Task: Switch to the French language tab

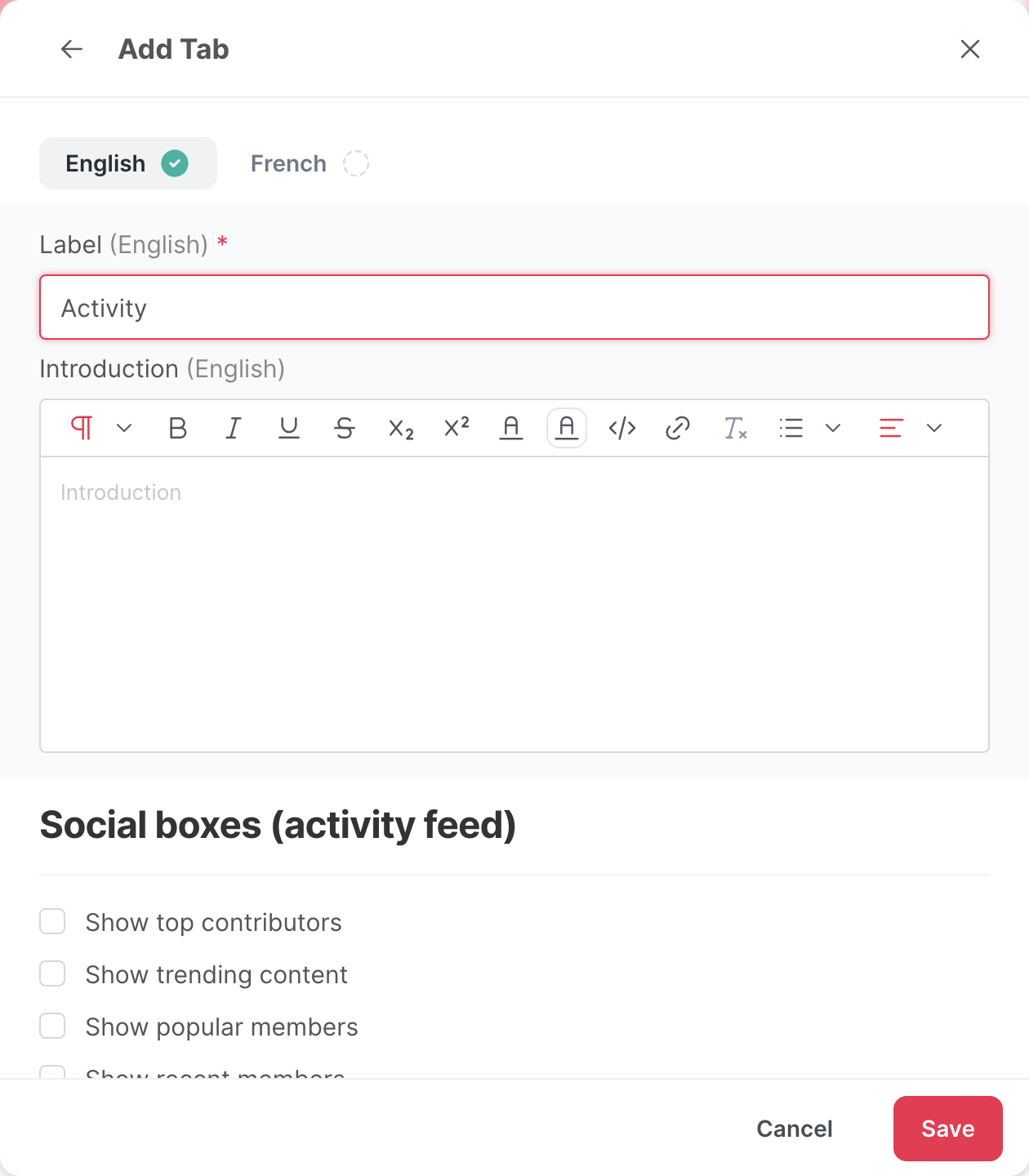Action: click(310, 163)
